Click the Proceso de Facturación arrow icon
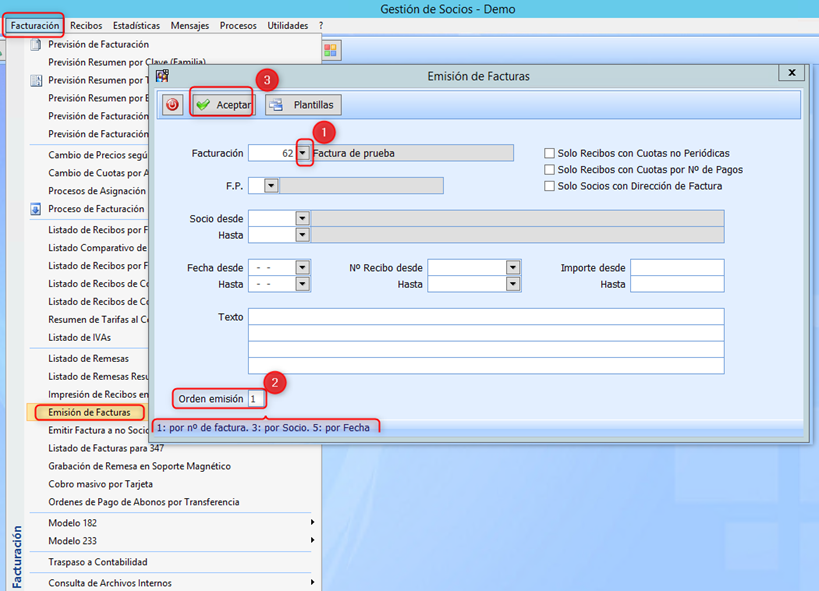 (36, 209)
